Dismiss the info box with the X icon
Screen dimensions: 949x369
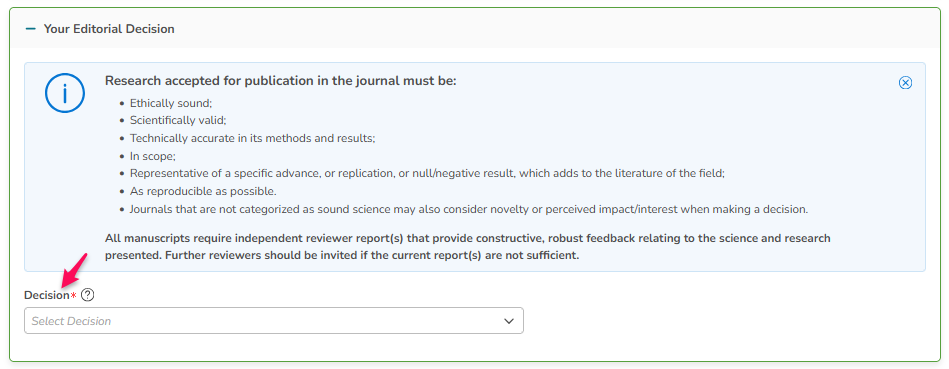point(905,83)
